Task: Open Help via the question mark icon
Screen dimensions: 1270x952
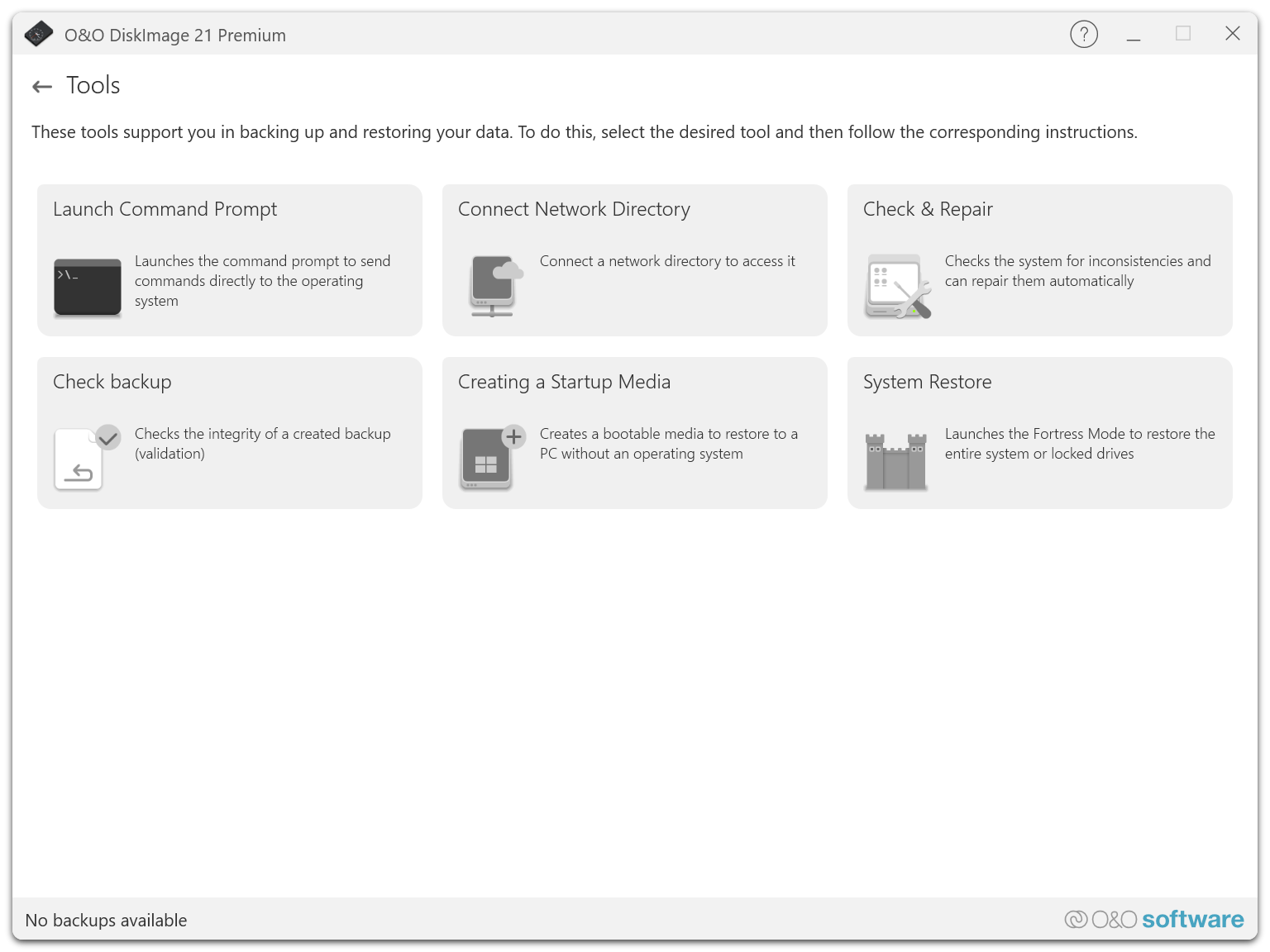Action: (x=1084, y=34)
